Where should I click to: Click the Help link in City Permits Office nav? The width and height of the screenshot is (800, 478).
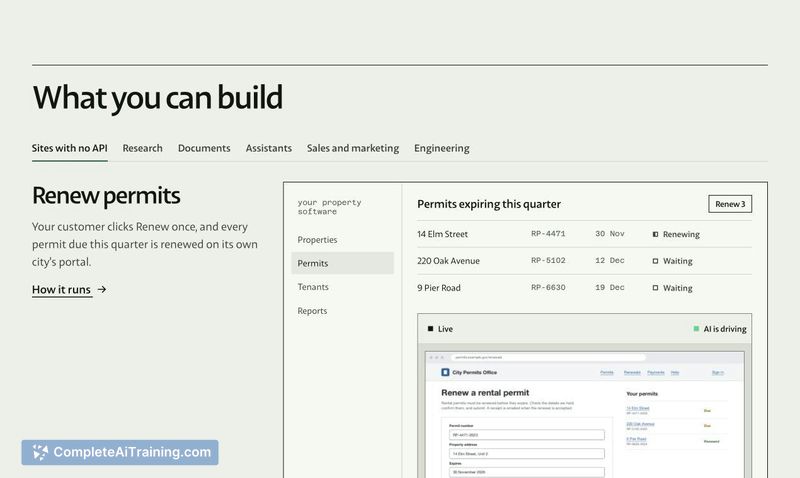click(674, 372)
